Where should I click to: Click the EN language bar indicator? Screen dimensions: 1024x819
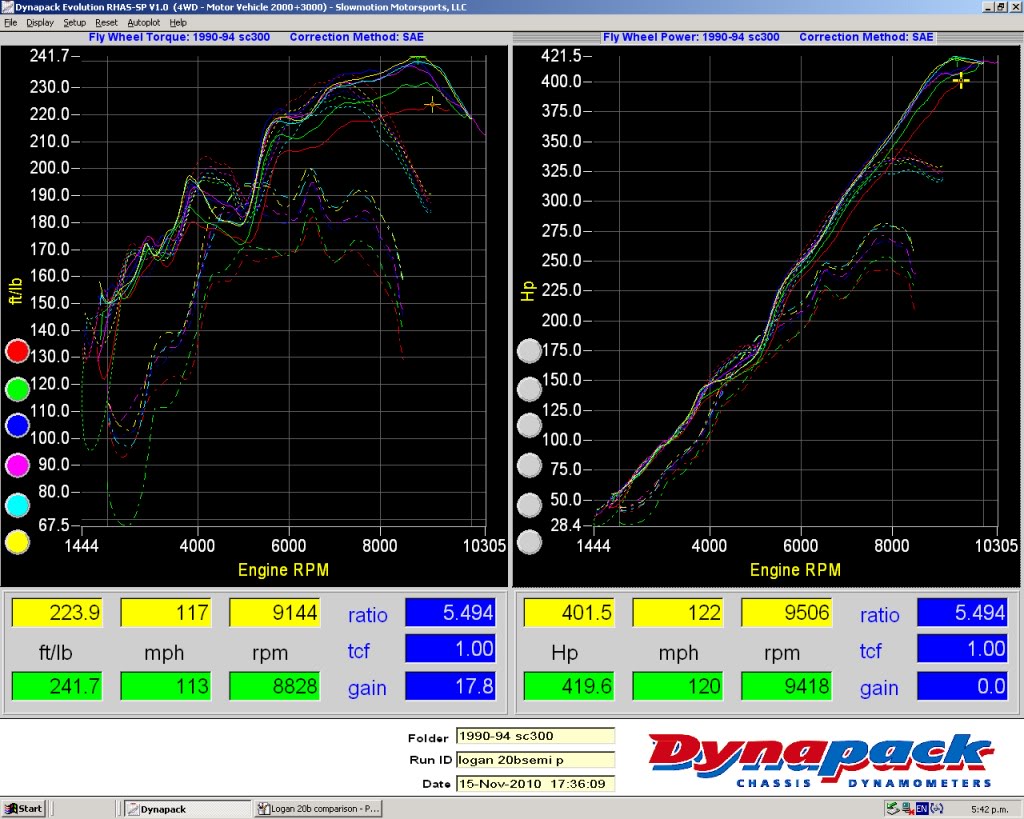921,809
